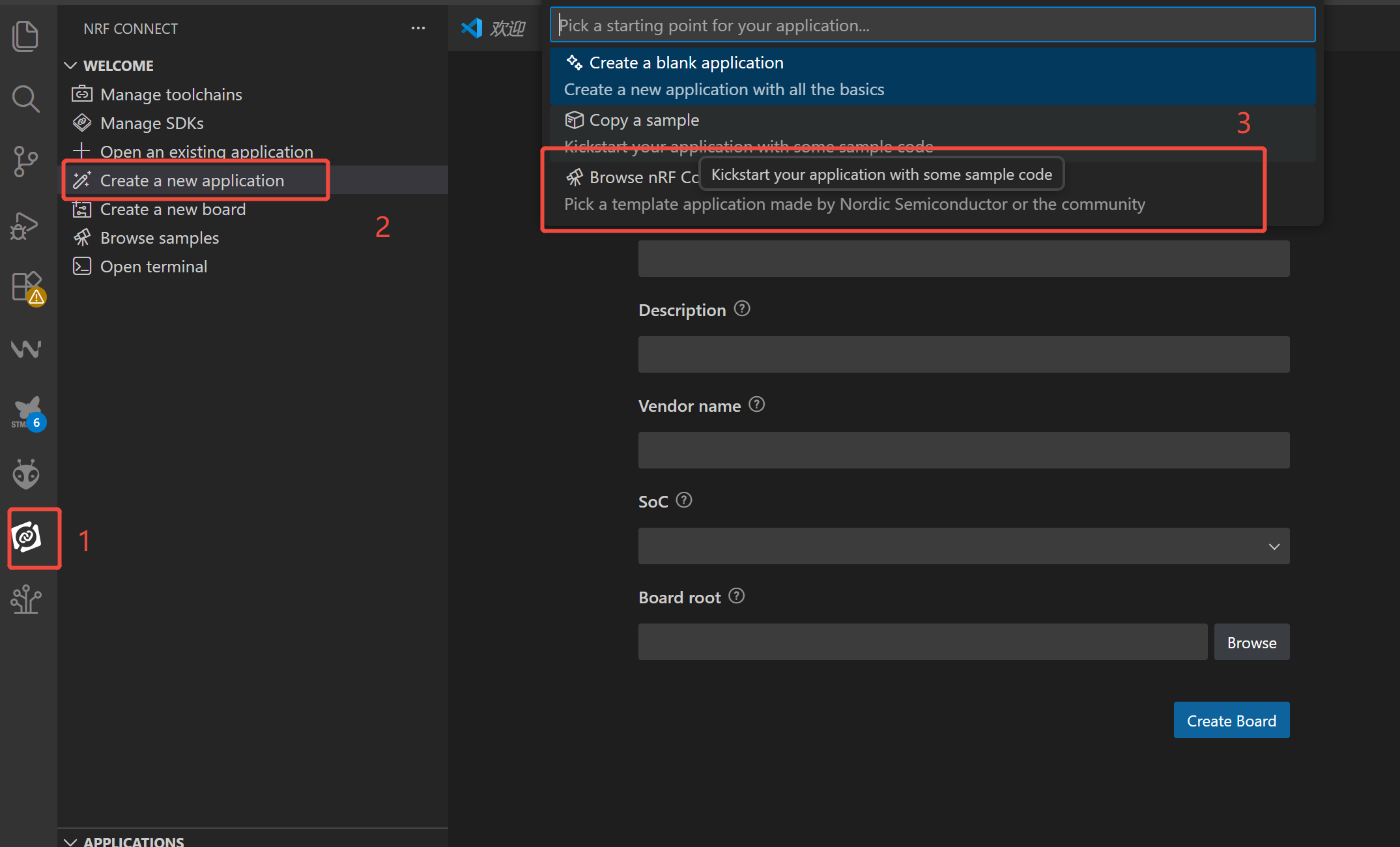Open Run and Debug view icon
This screenshot has width=1400, height=847.
tap(25, 225)
